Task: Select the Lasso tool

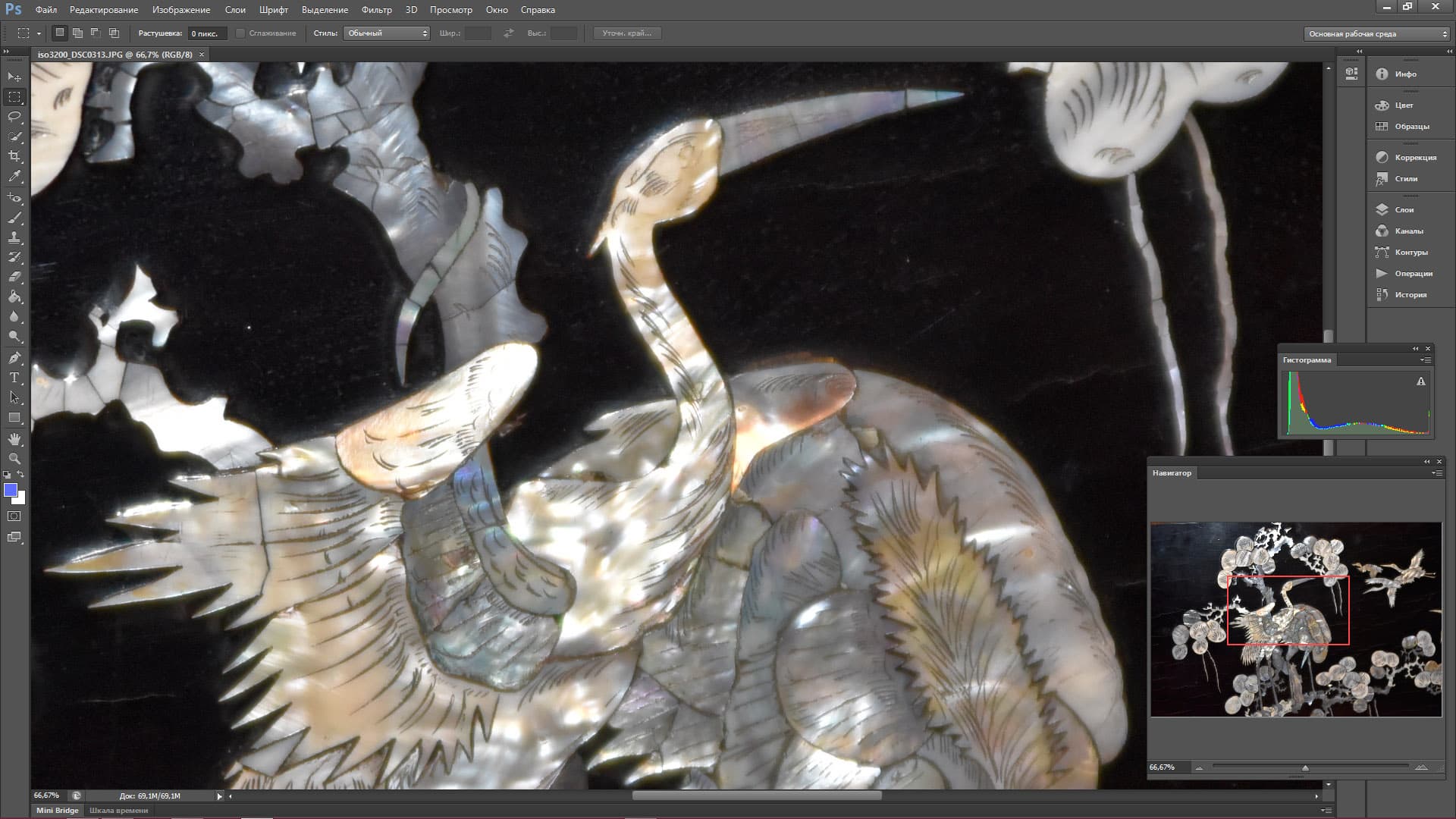Action: point(14,117)
